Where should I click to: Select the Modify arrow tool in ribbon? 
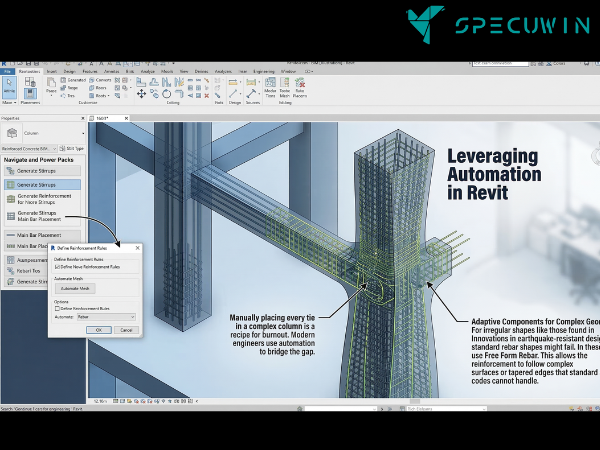[9, 88]
